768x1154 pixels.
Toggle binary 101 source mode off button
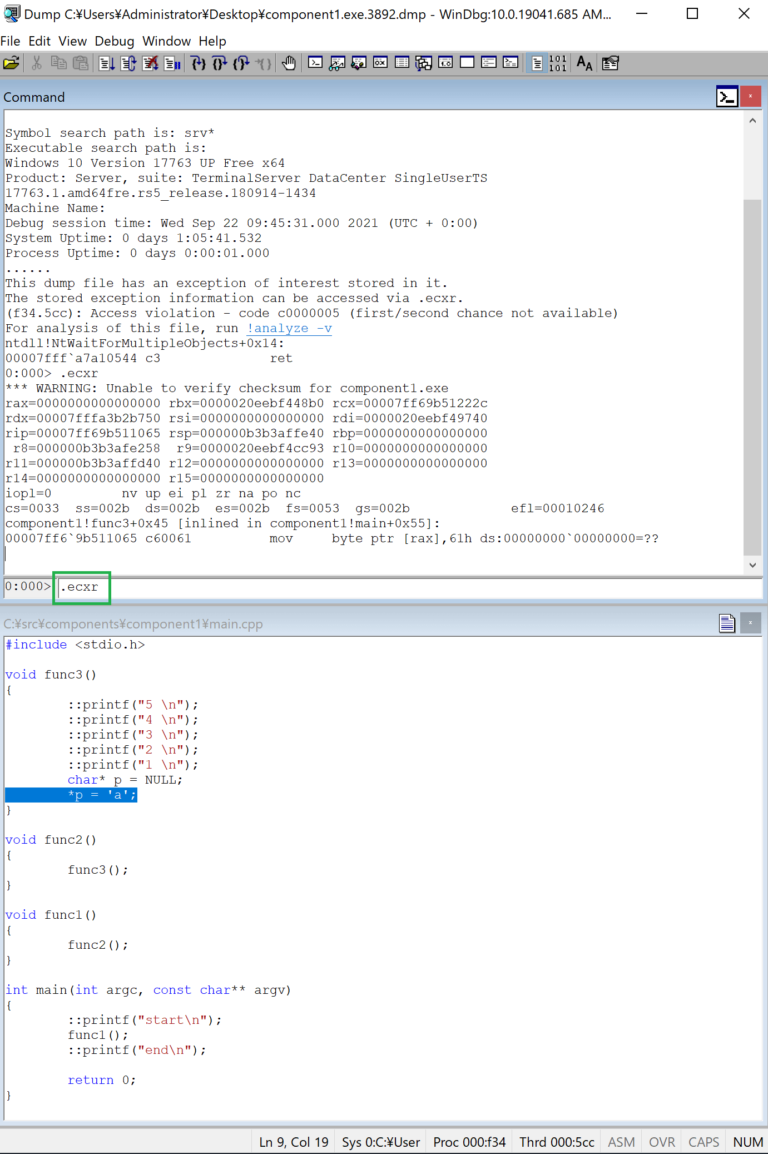click(x=558, y=63)
